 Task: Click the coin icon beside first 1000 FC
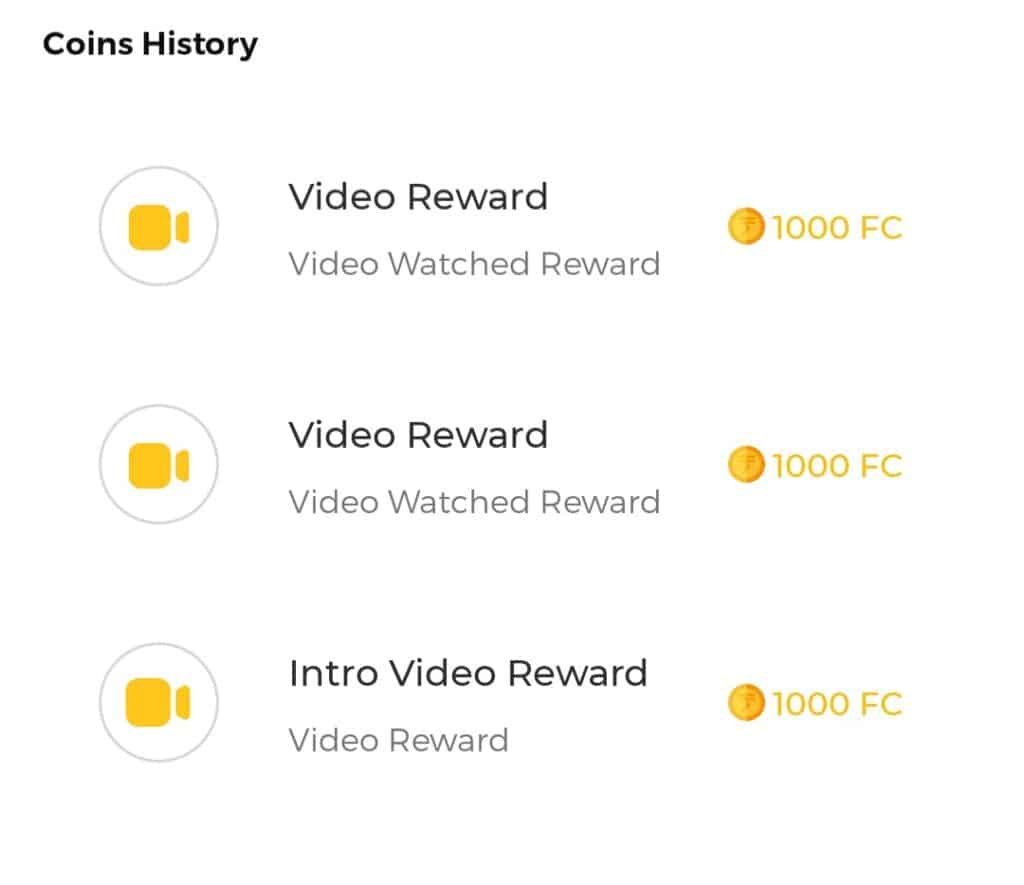pos(744,227)
